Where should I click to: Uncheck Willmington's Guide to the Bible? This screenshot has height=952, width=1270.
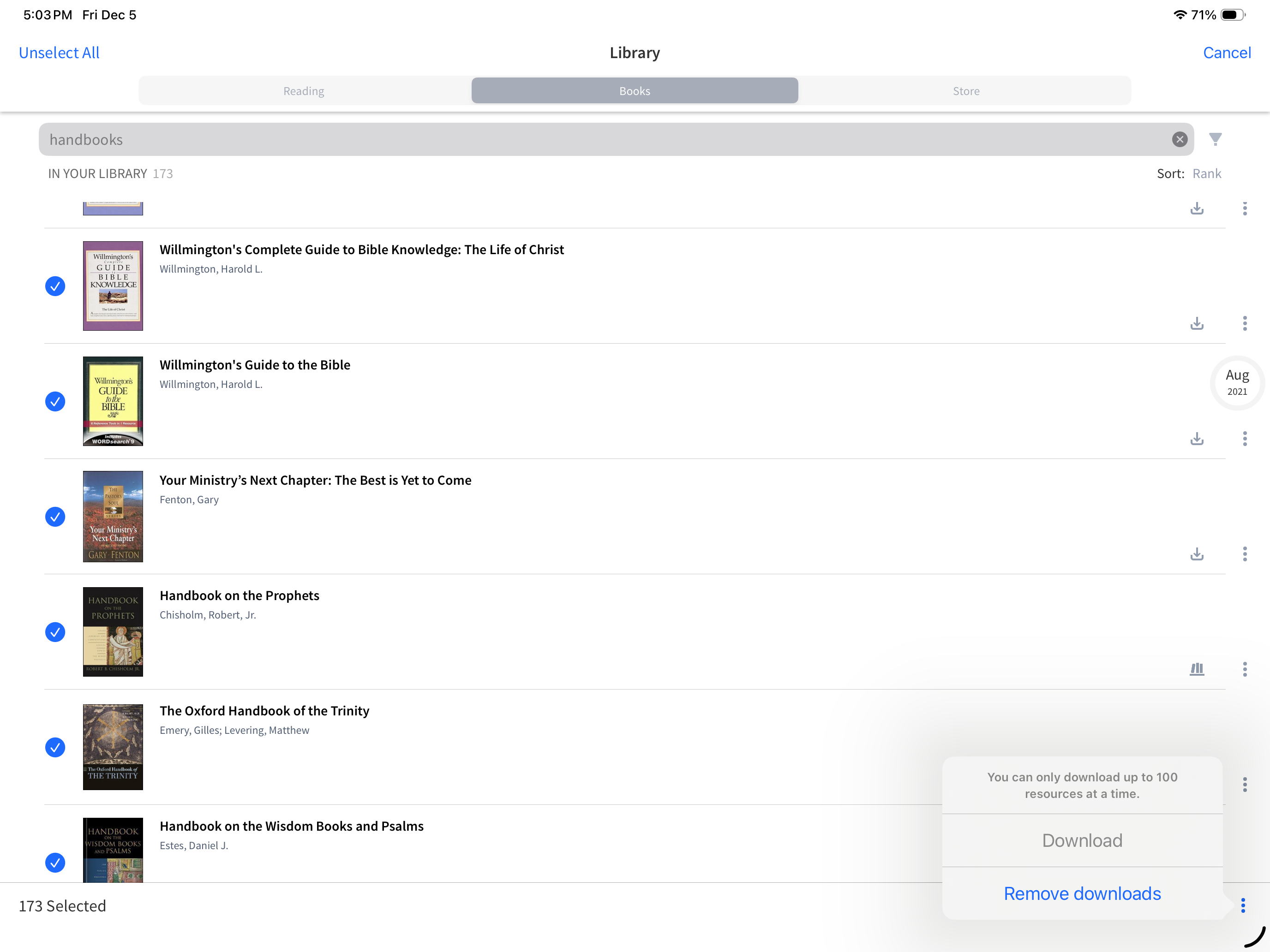pos(55,402)
